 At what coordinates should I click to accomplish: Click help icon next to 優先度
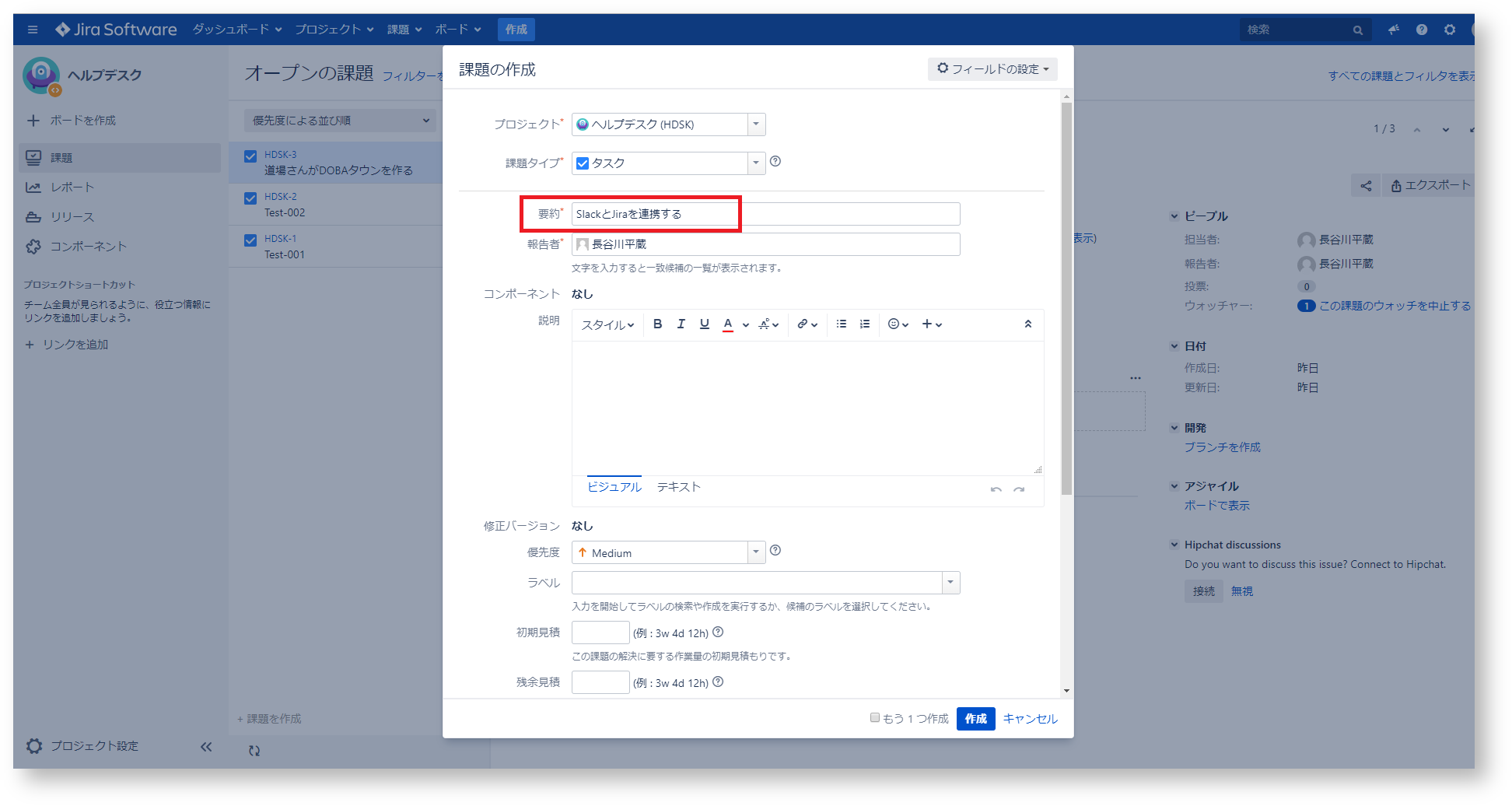tap(775, 551)
